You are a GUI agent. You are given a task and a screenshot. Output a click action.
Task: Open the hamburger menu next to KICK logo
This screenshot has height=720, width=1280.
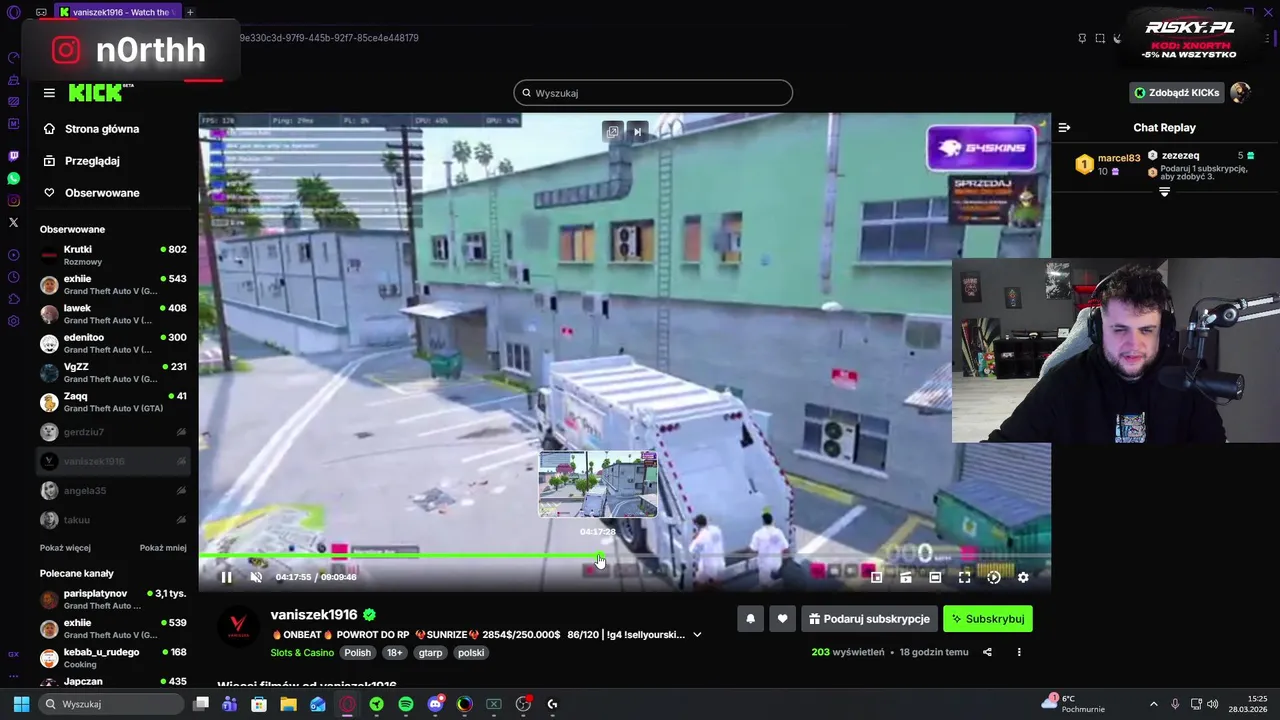[x=49, y=93]
